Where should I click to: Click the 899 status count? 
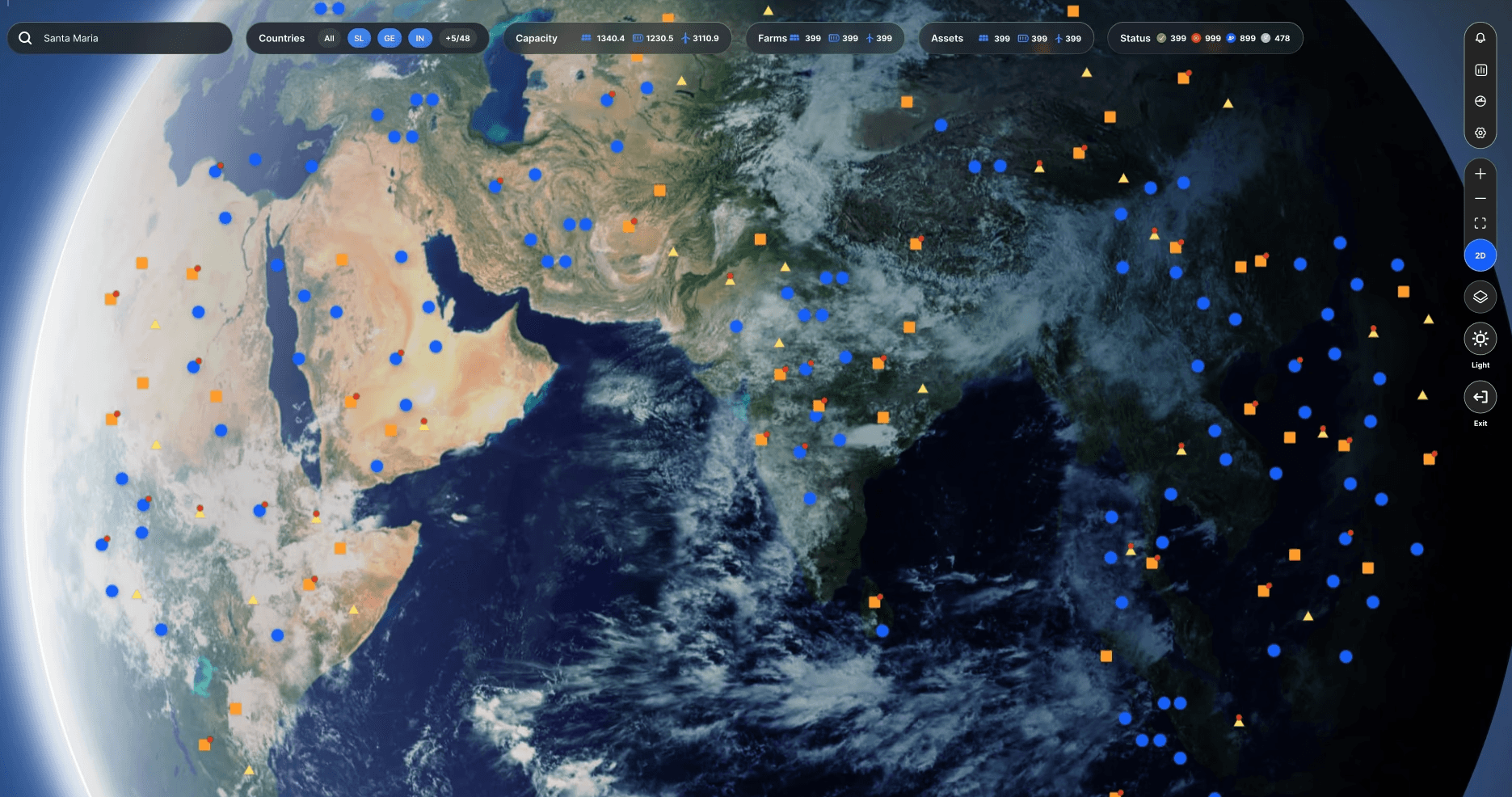coord(1248,38)
